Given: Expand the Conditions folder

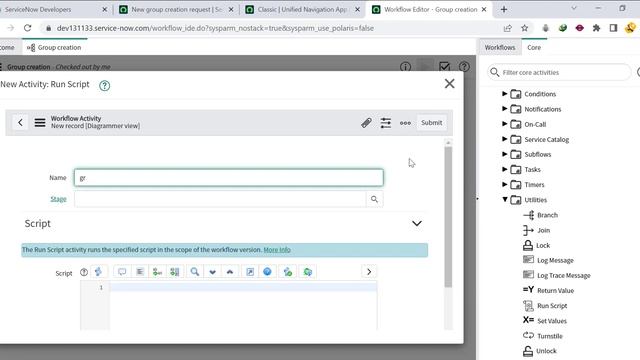Looking at the screenshot, I should [x=504, y=93].
